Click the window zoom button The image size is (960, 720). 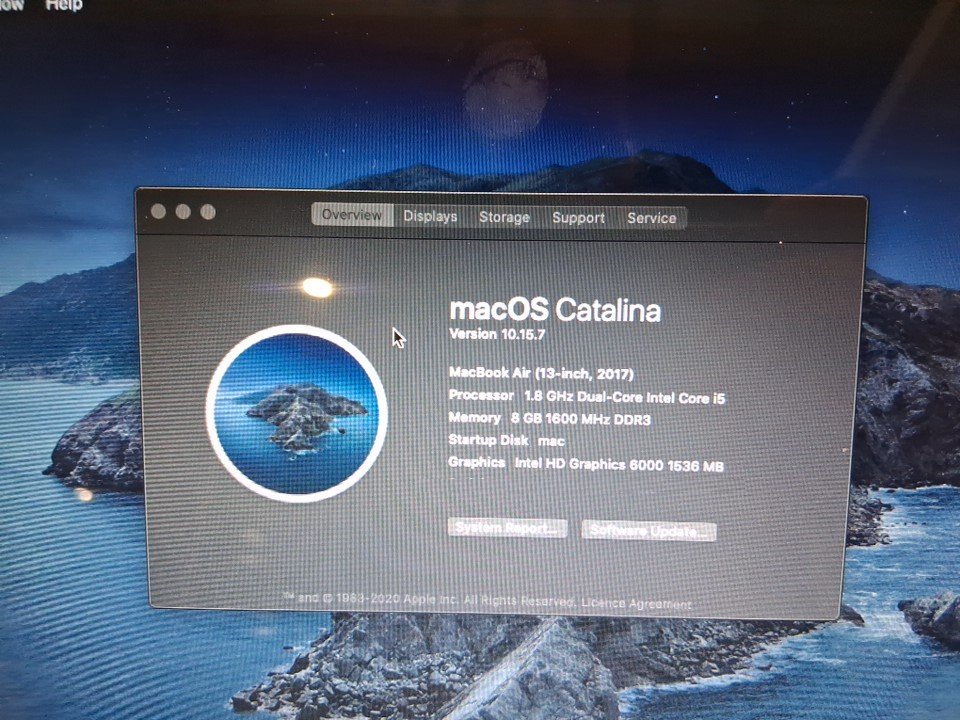[x=208, y=212]
